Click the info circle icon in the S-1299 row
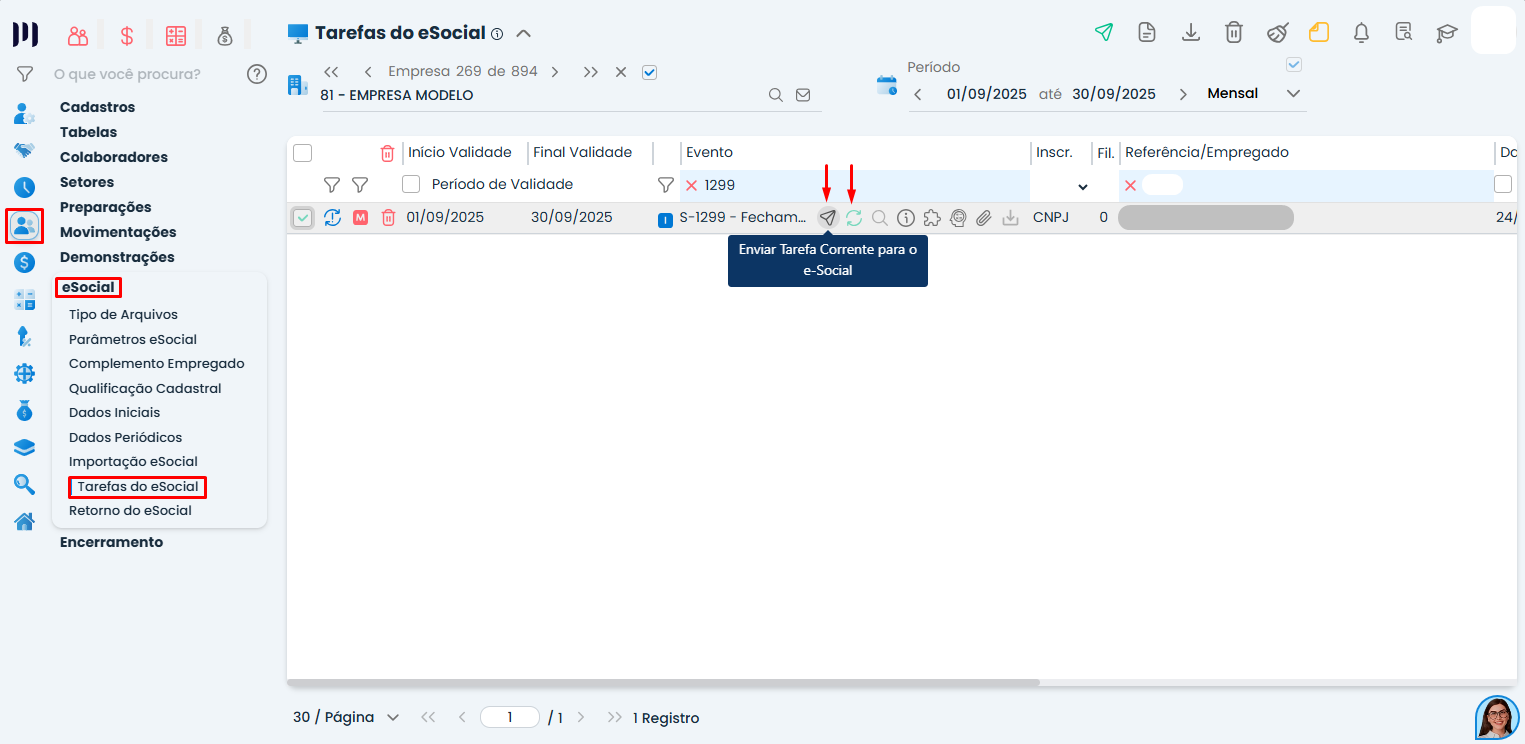1525x744 pixels. point(906,217)
